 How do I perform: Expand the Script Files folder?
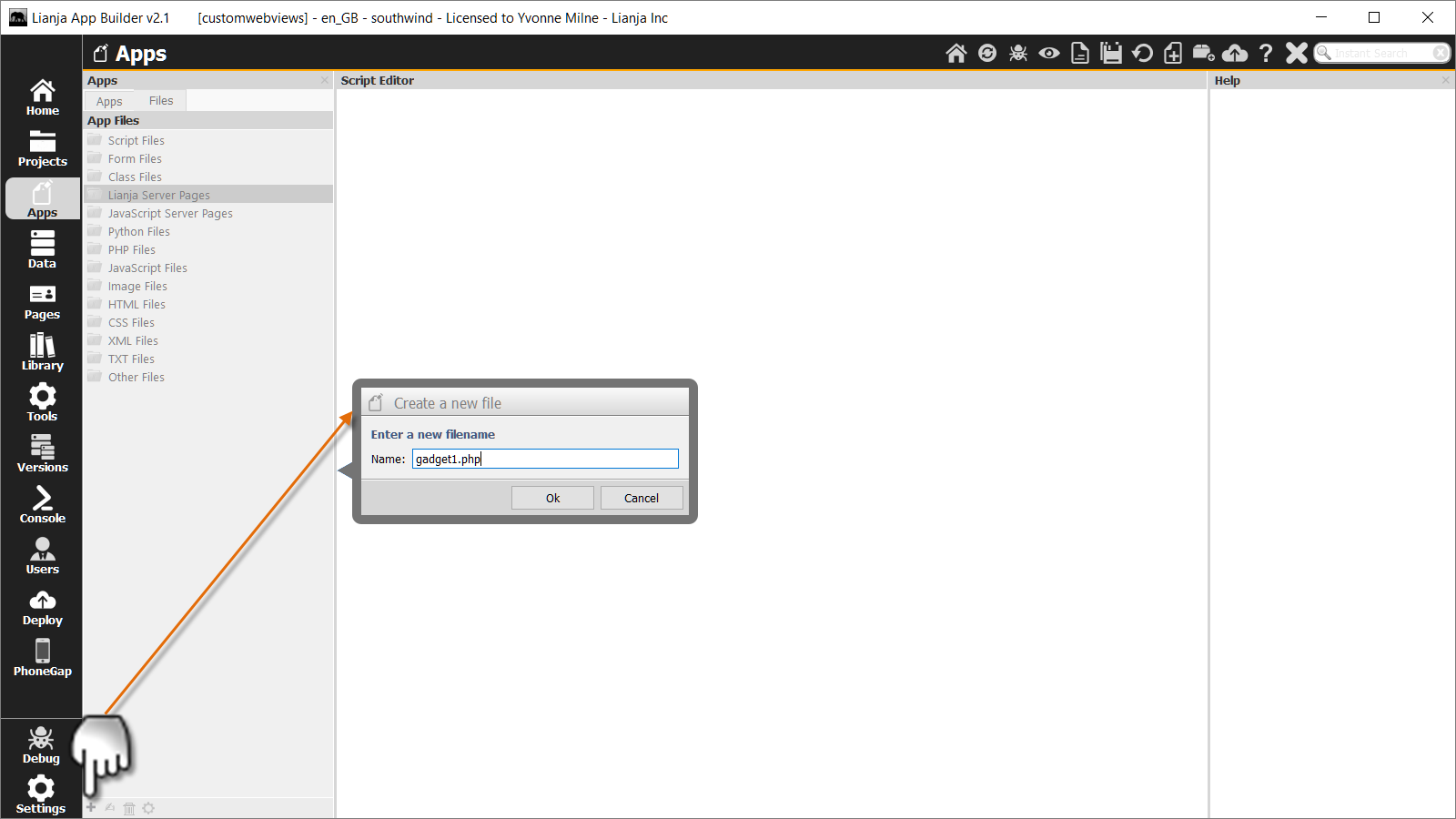[136, 141]
